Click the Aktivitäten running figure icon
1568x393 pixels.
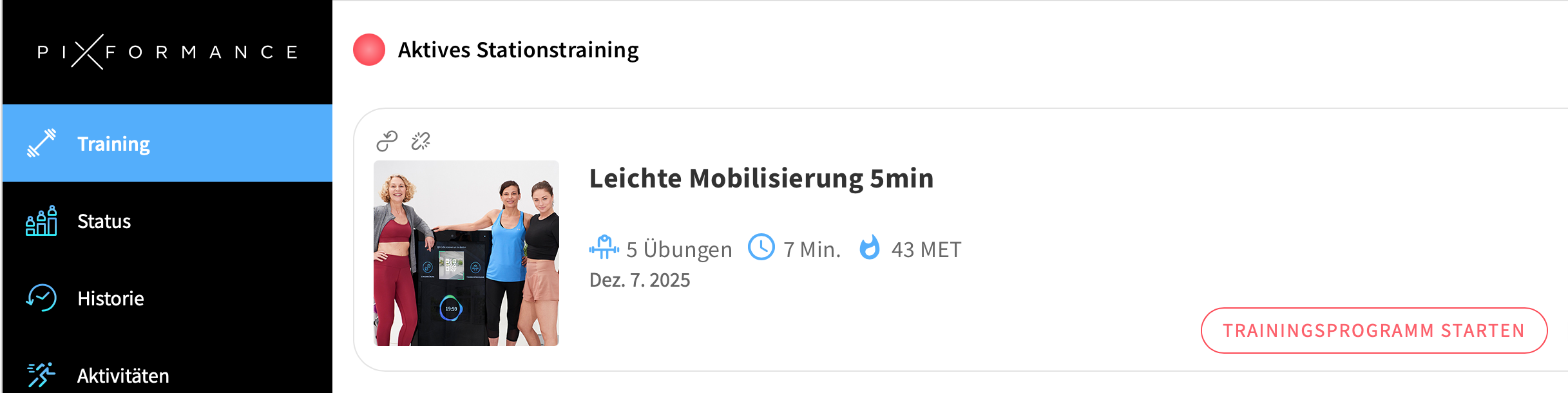point(41,374)
